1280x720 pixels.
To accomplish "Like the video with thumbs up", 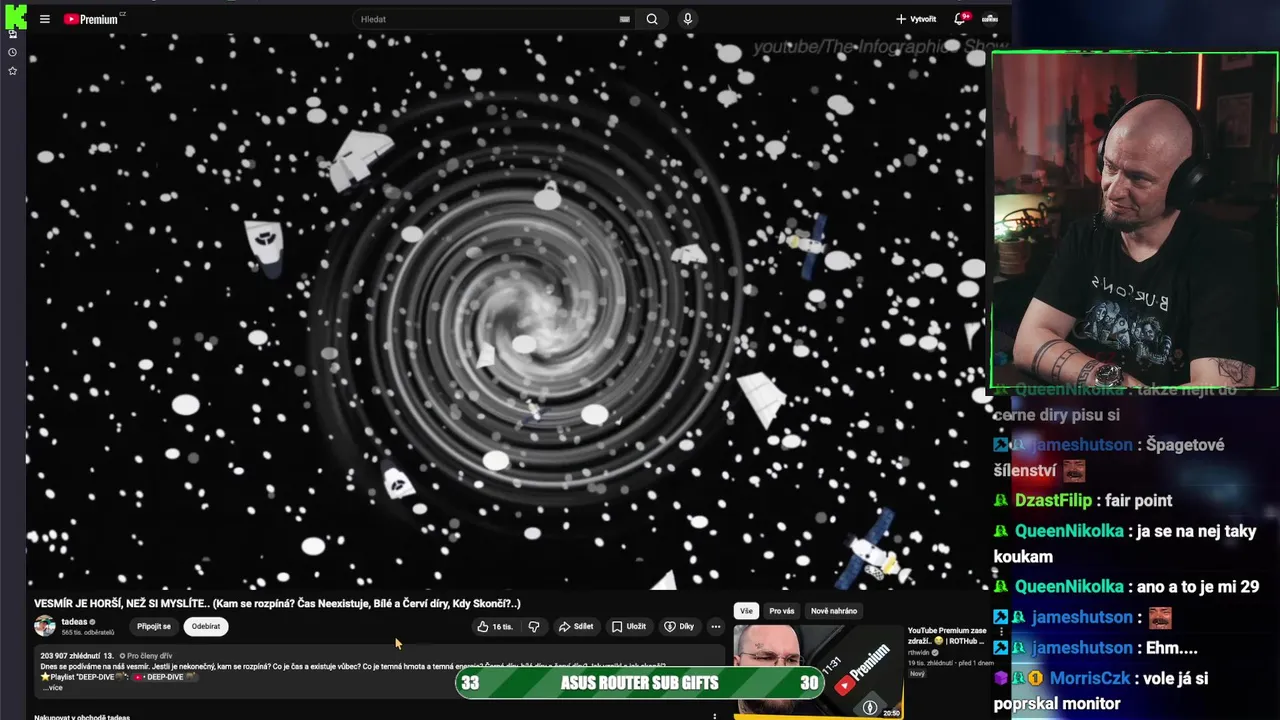I will point(495,626).
